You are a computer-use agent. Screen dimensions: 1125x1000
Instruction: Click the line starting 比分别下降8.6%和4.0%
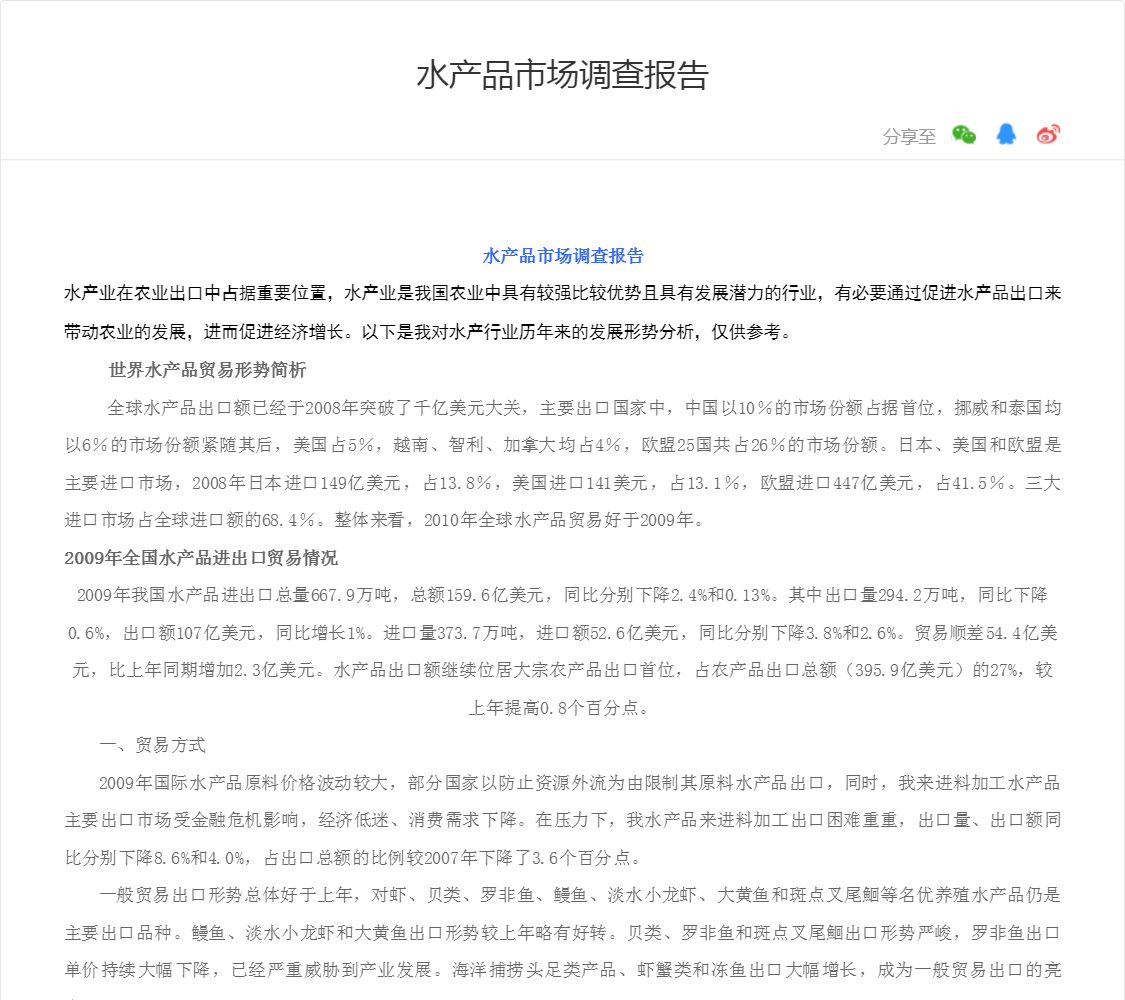[354, 858]
